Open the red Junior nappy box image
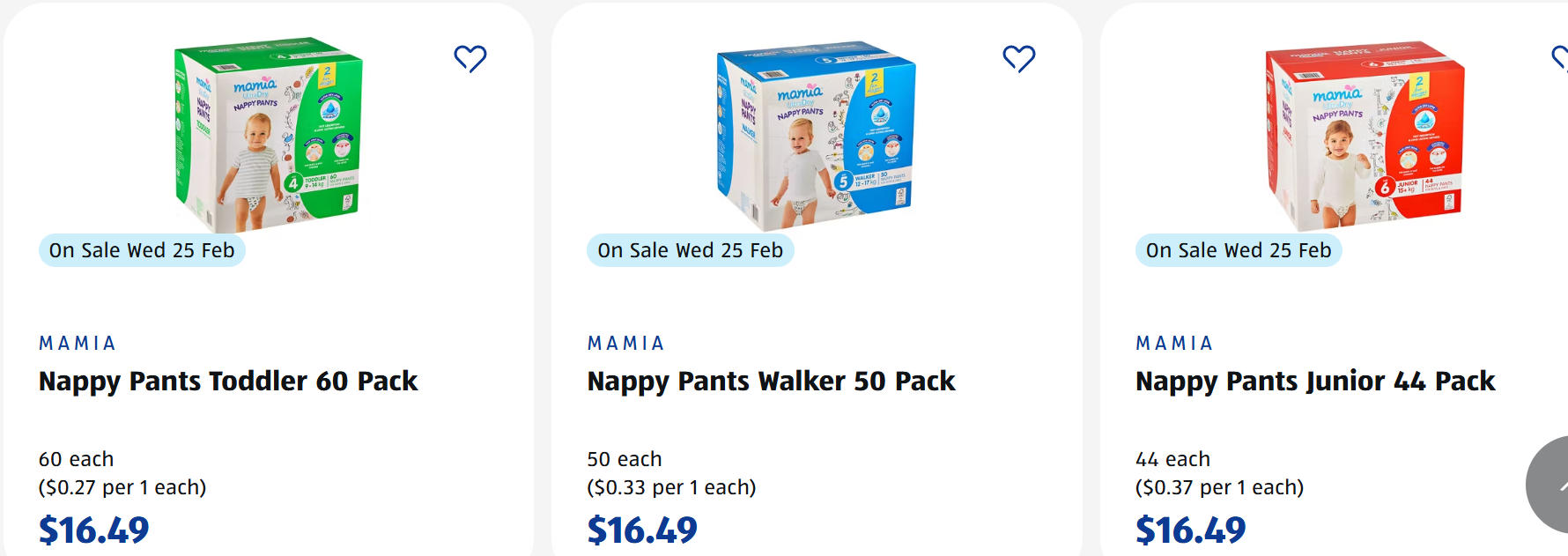This screenshot has height=556, width=1568. [x=1365, y=134]
